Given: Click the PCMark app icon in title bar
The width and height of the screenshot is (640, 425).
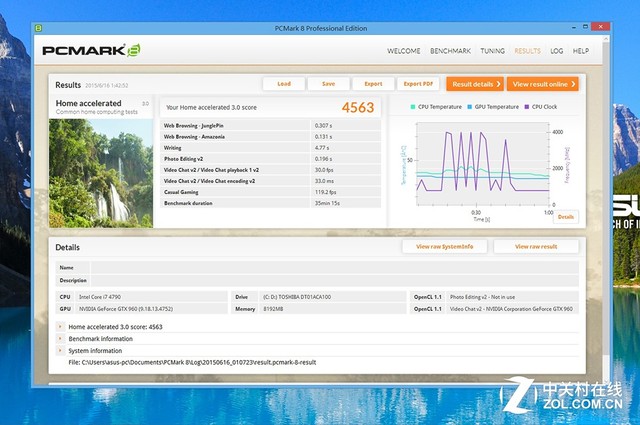Looking at the screenshot, I should pos(38,28).
